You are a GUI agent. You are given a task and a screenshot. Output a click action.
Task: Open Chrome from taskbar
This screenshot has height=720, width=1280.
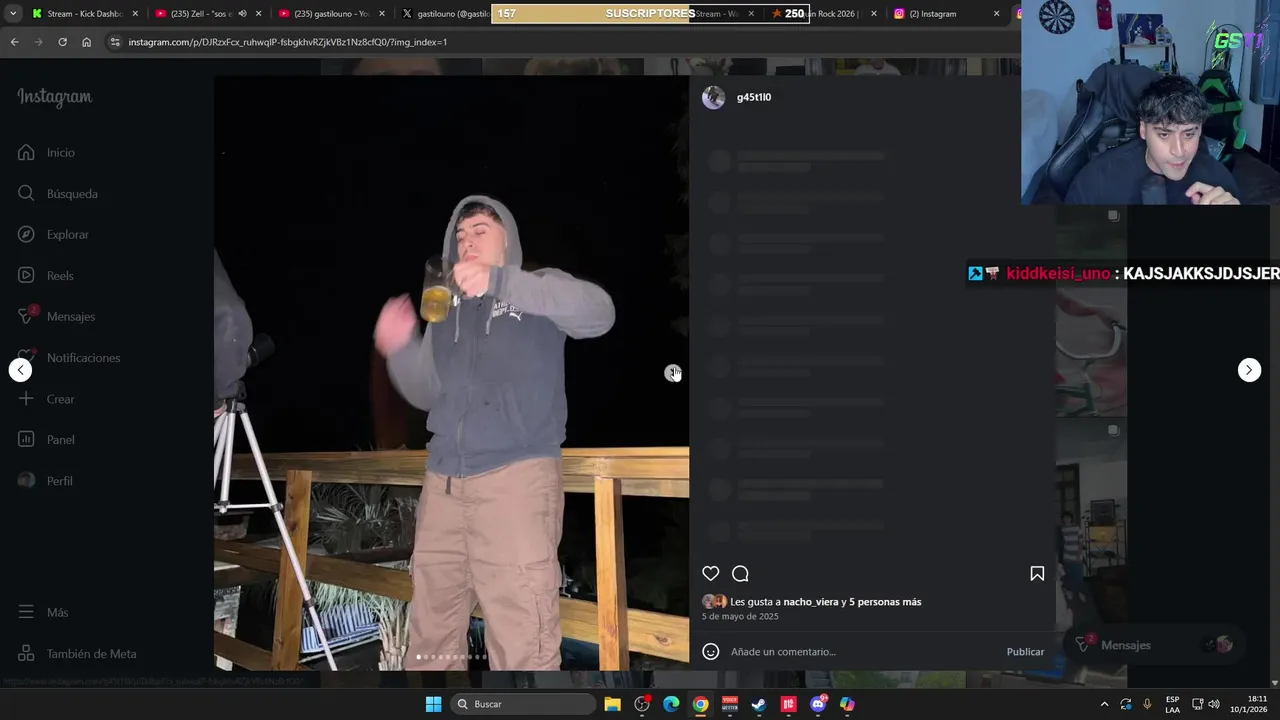[700, 704]
